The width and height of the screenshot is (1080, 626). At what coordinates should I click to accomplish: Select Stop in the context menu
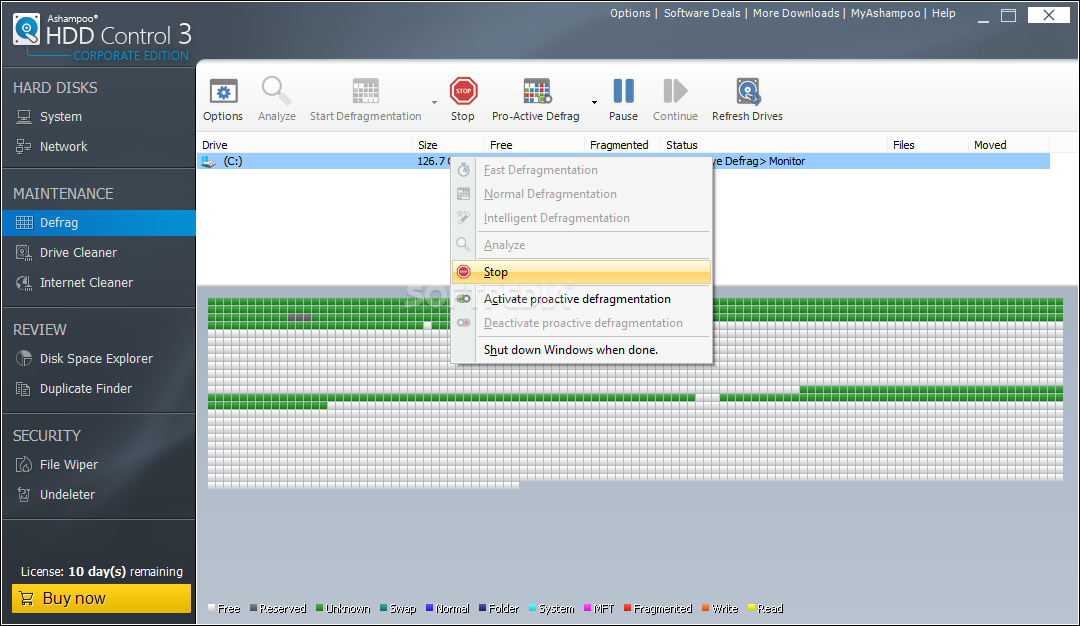(581, 272)
